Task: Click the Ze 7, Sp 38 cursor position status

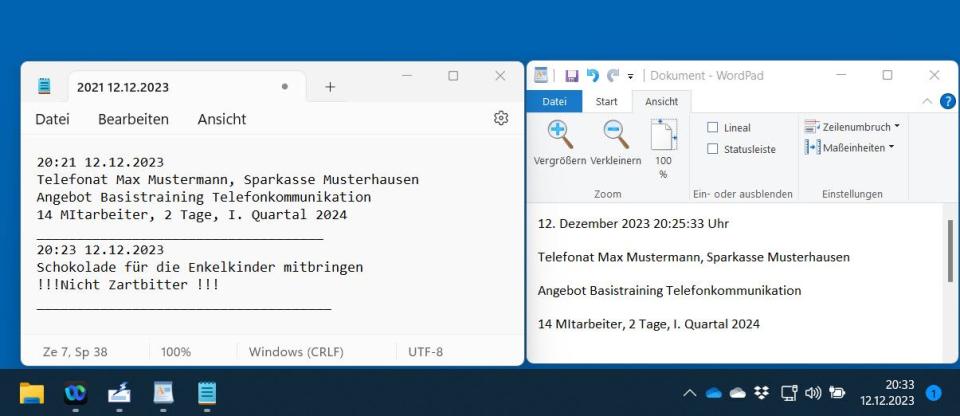Action: pos(75,352)
